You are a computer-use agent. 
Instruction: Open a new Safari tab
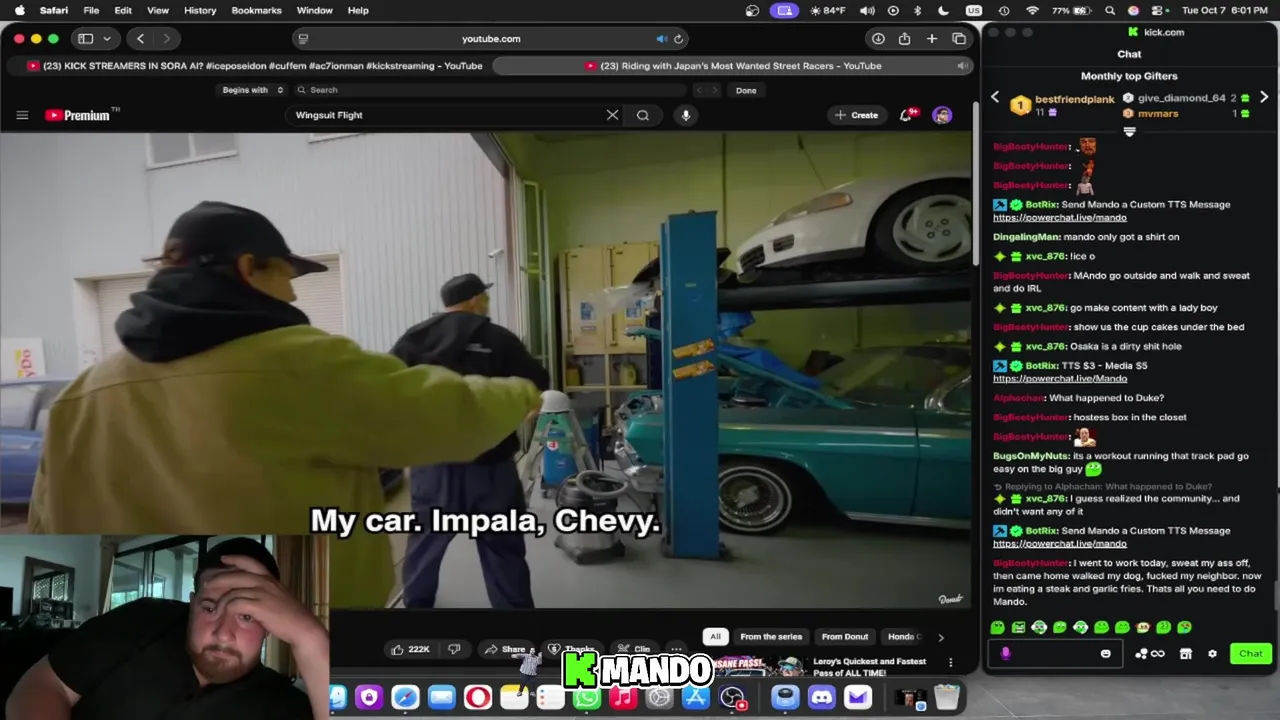pyautogui.click(x=932, y=39)
